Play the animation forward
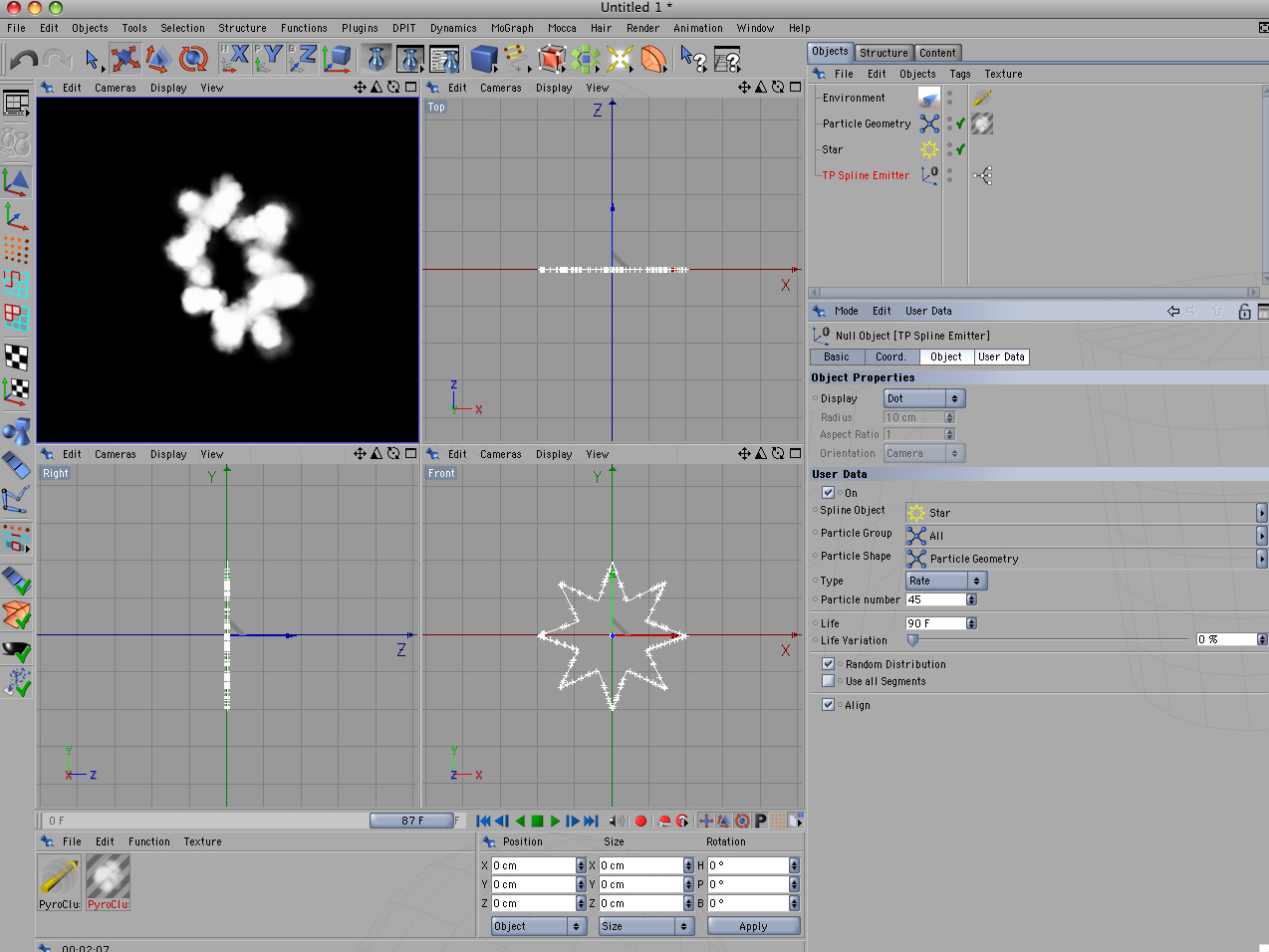 [x=555, y=821]
